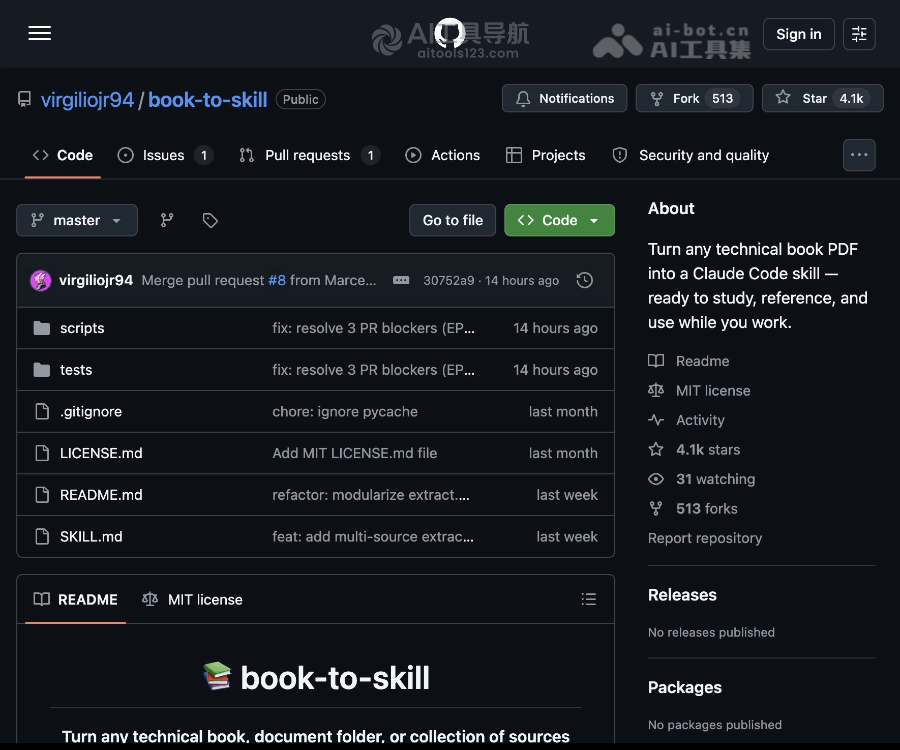900x750 pixels.
Task: Open the tests folder
Action: point(76,370)
